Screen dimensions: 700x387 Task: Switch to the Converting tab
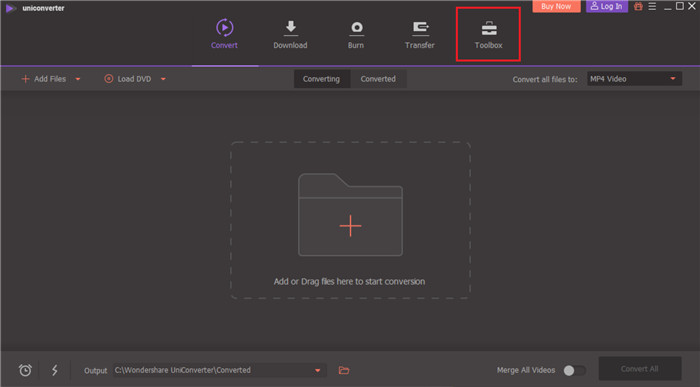click(x=321, y=79)
